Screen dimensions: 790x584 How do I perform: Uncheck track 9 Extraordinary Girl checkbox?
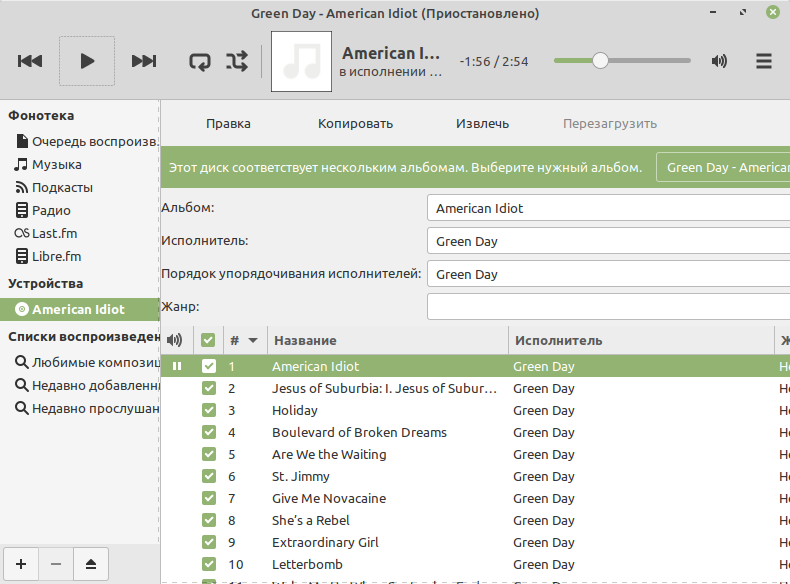[209, 542]
